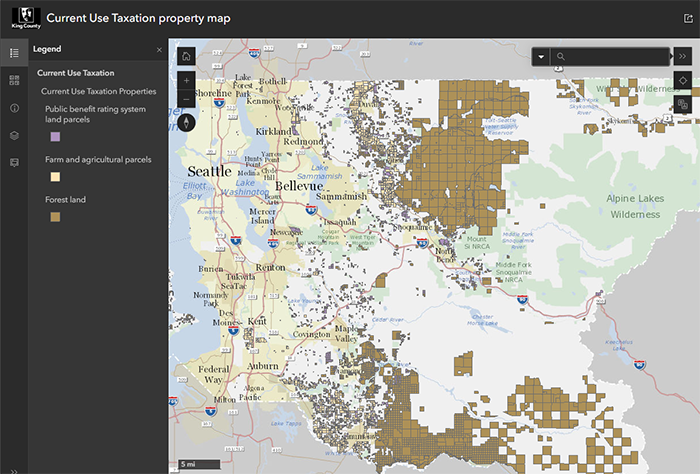Click the 5 mi scale bar
This screenshot has height=474, width=700.
199,464
